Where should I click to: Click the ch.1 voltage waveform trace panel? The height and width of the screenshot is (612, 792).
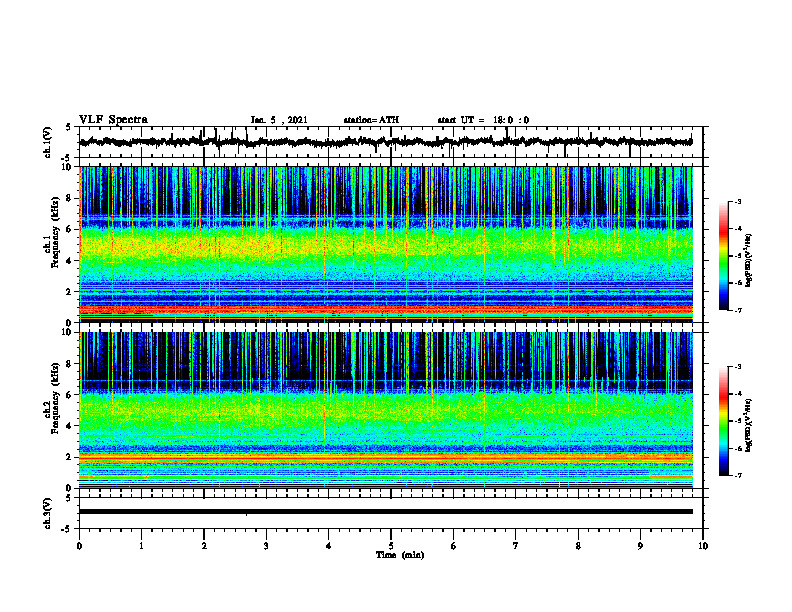click(391, 142)
